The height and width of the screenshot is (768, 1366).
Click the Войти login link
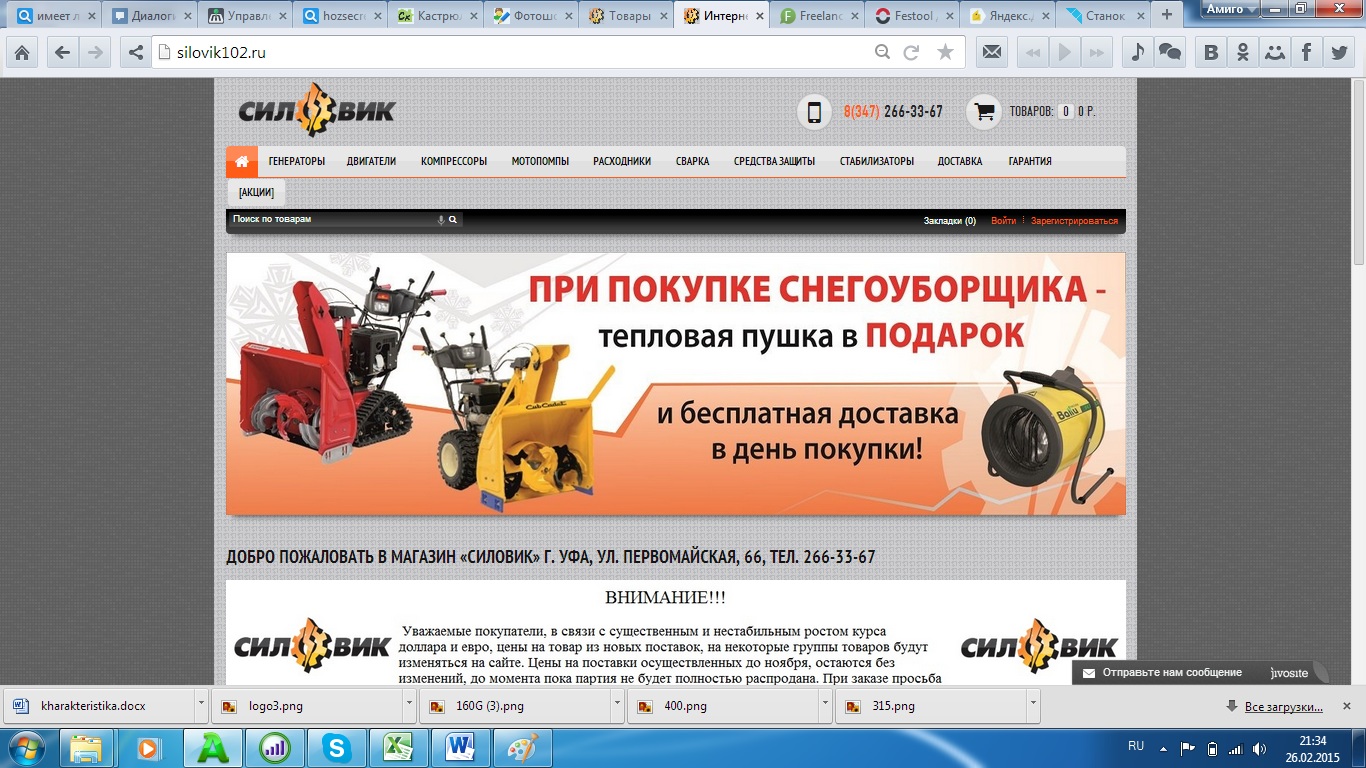click(1004, 220)
